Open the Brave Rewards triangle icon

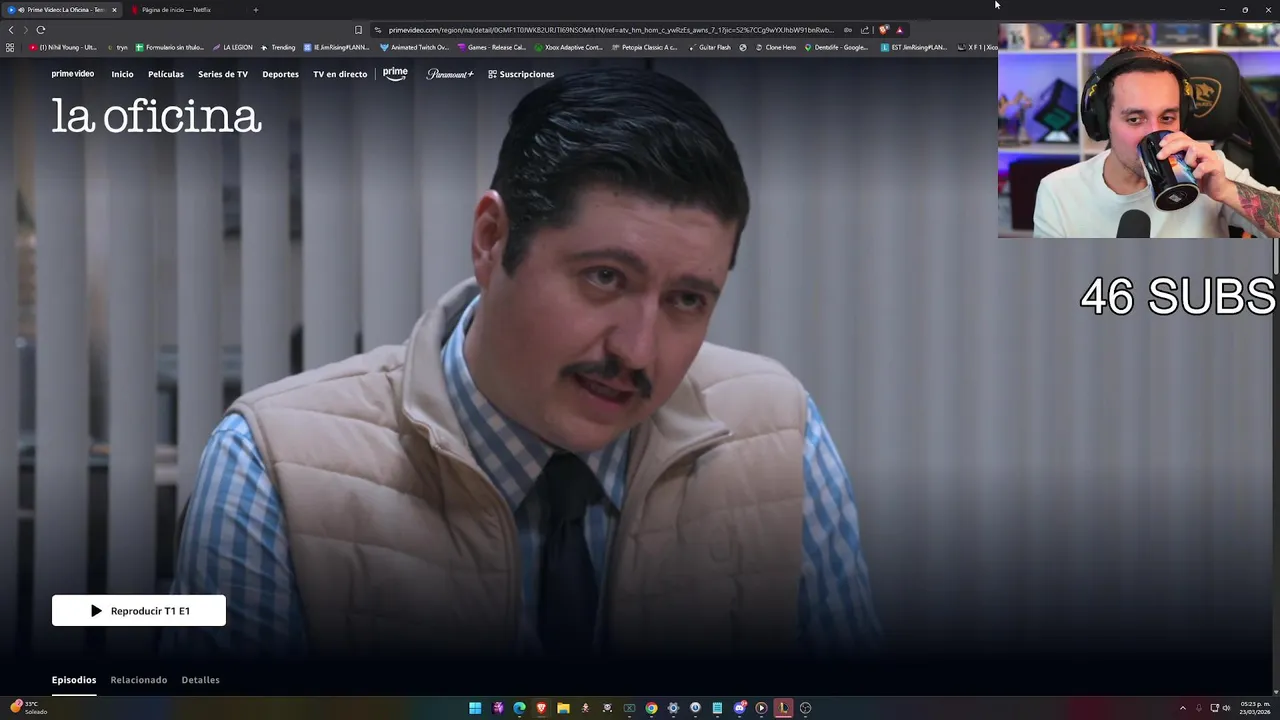tap(899, 30)
